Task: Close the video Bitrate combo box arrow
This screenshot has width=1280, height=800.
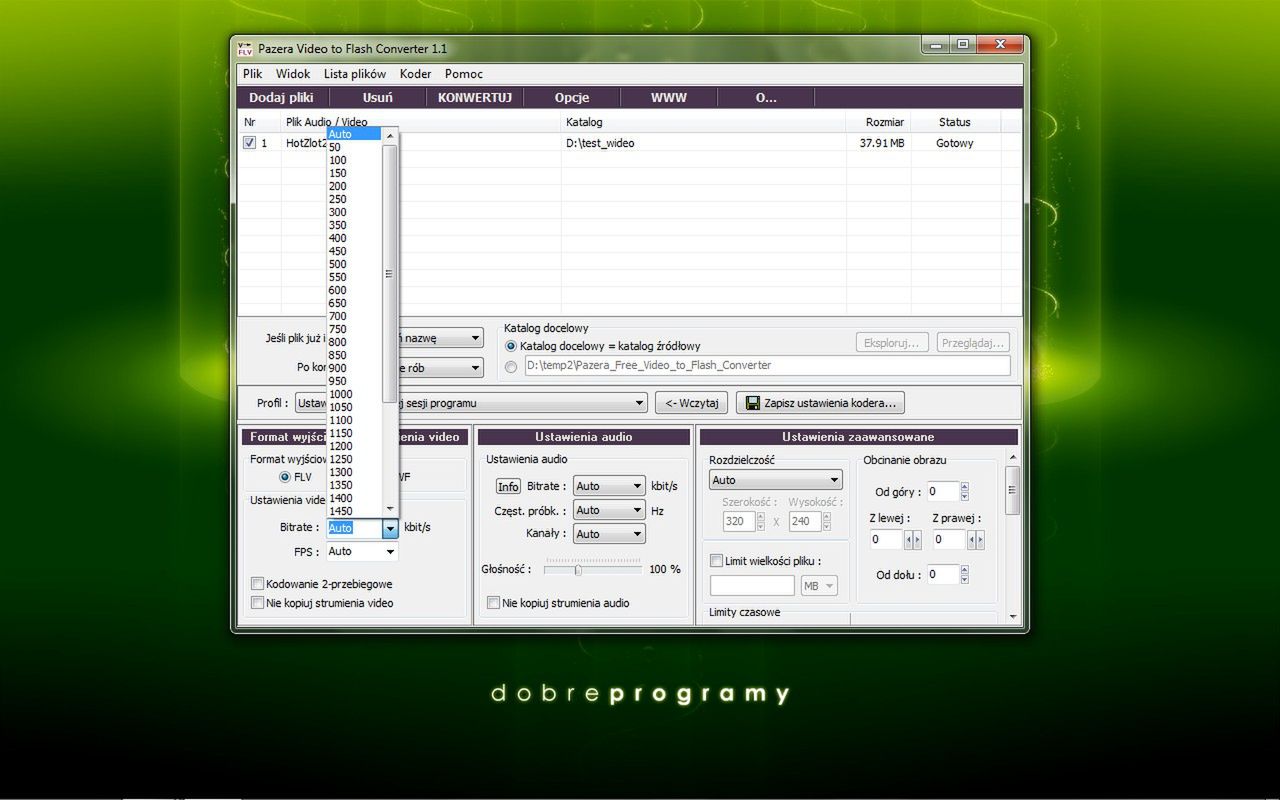Action: coord(390,528)
